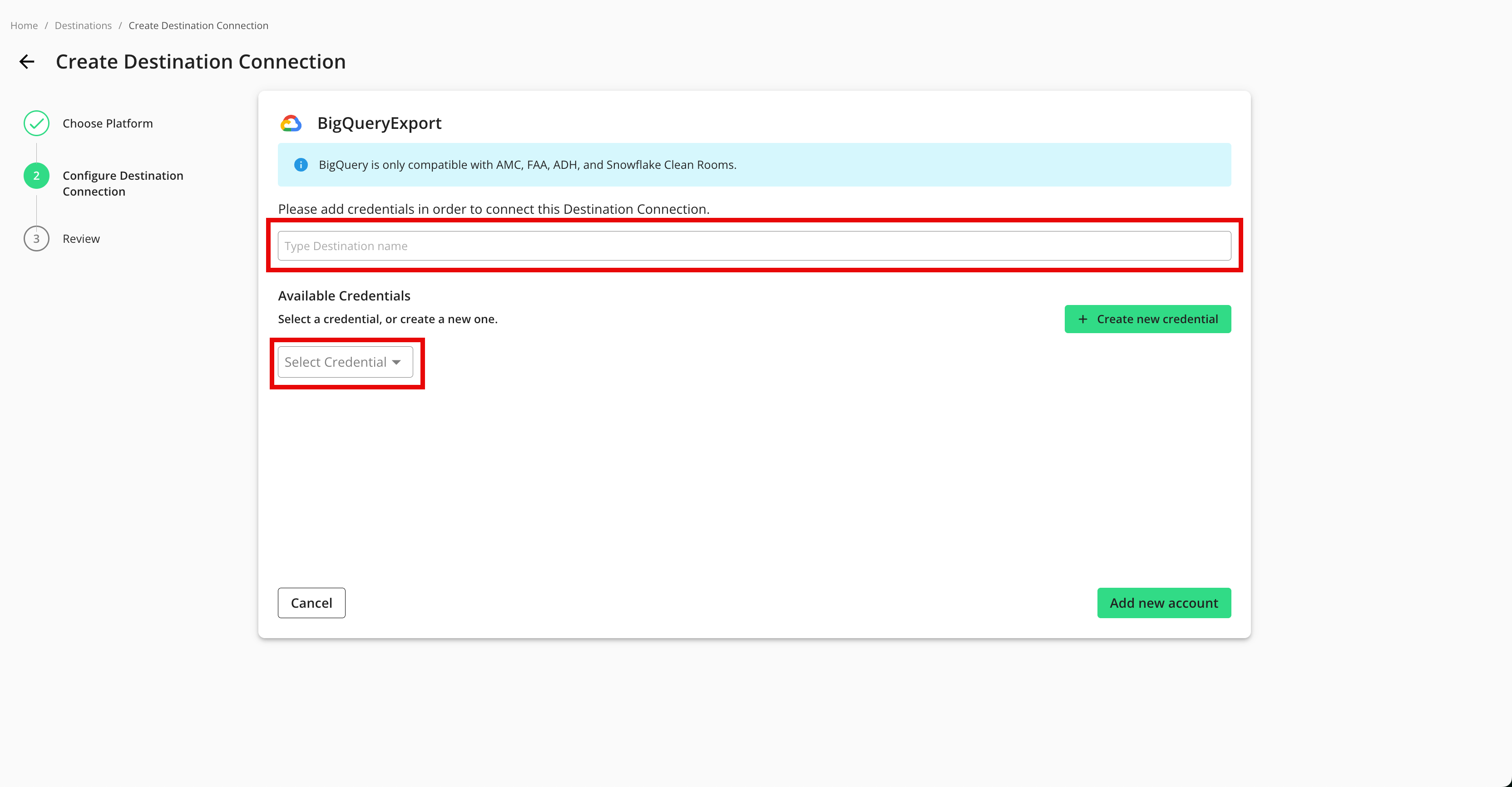Open the Select Credential dropdown
Screen dimensions: 1512x787
coord(345,362)
